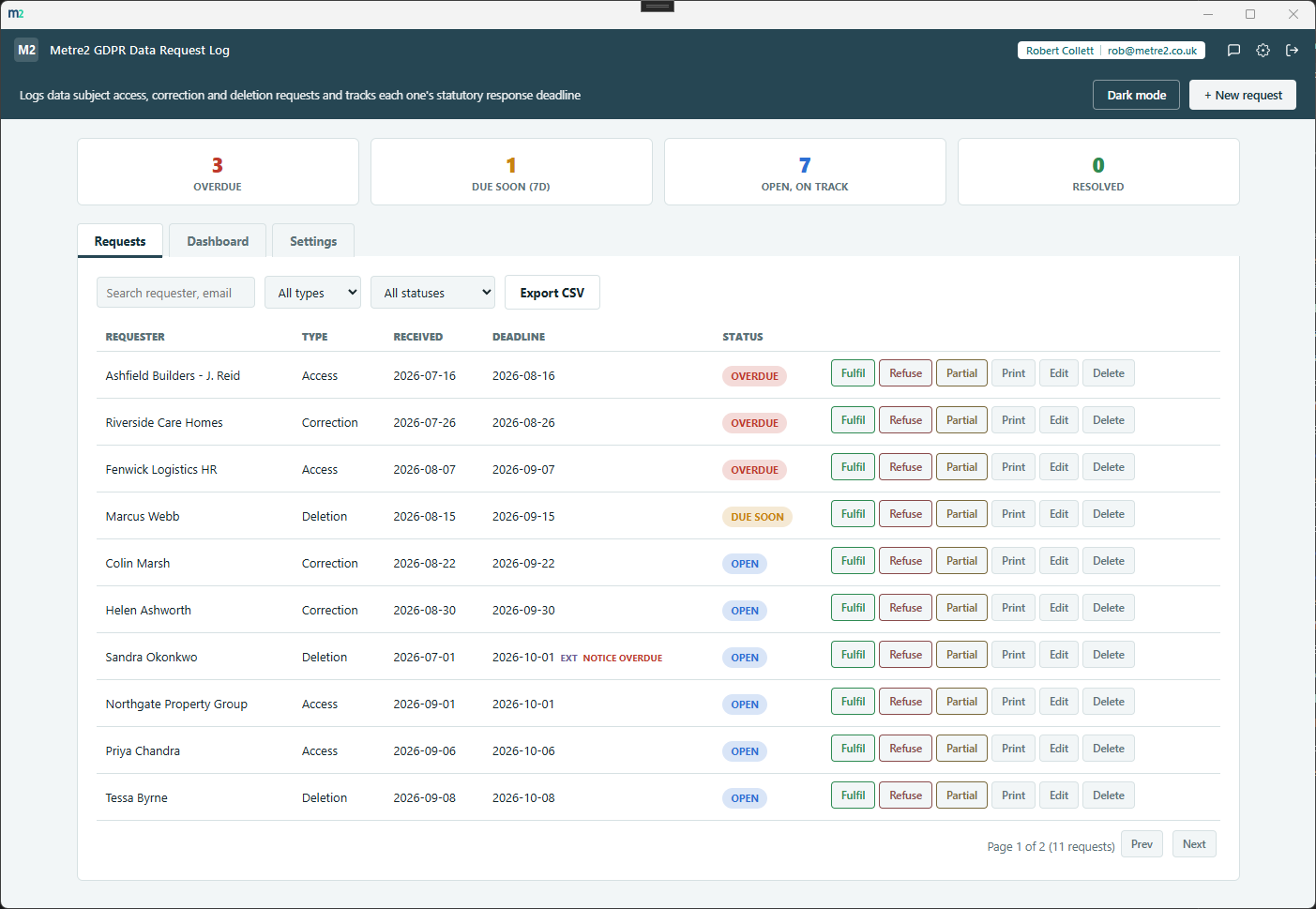The image size is (1316, 909).
Task: Fulfil the Tessa Byrne request
Action: point(853,795)
